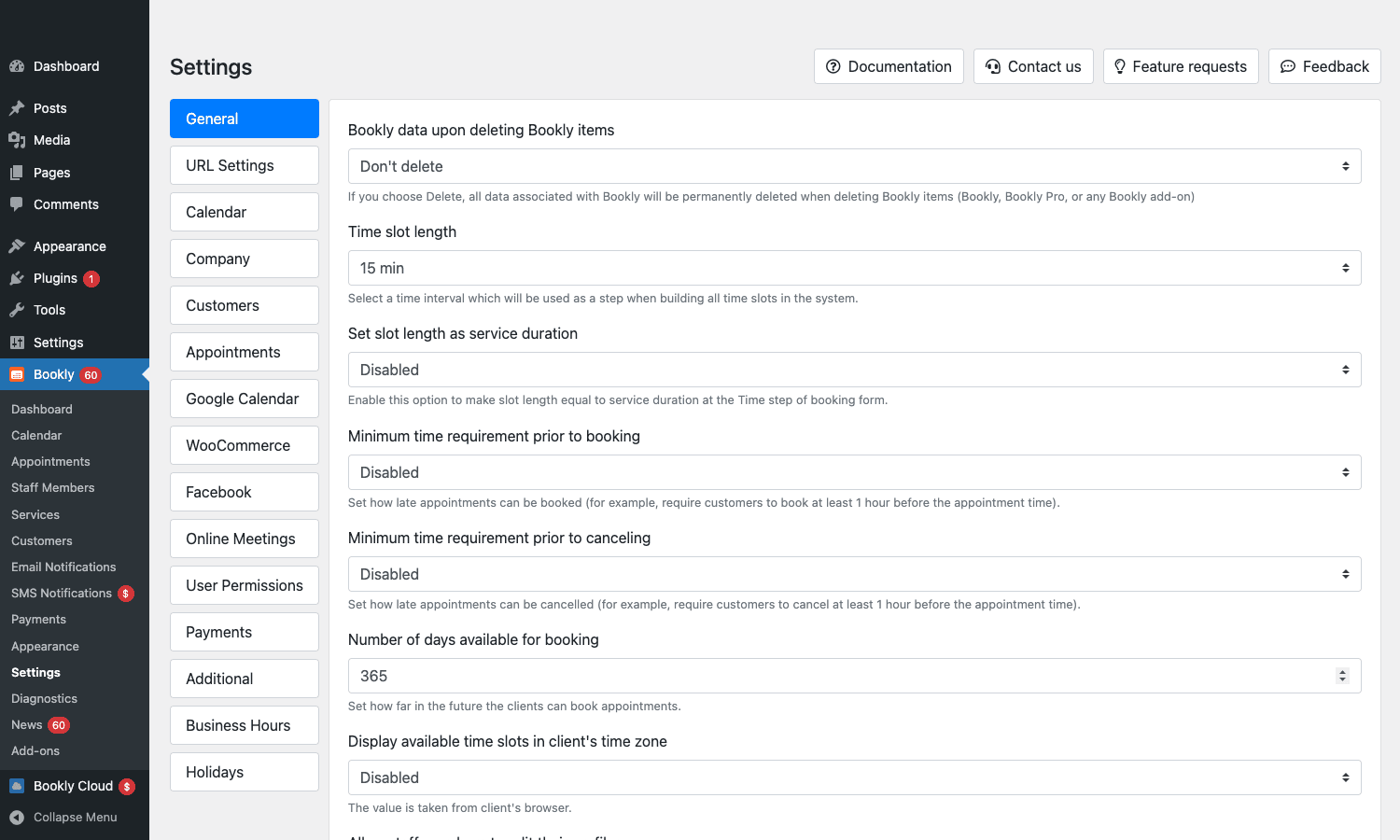Screen dimensions: 1400x840
Task: Open Staff Members in Bookly submenu
Action: 53,487
